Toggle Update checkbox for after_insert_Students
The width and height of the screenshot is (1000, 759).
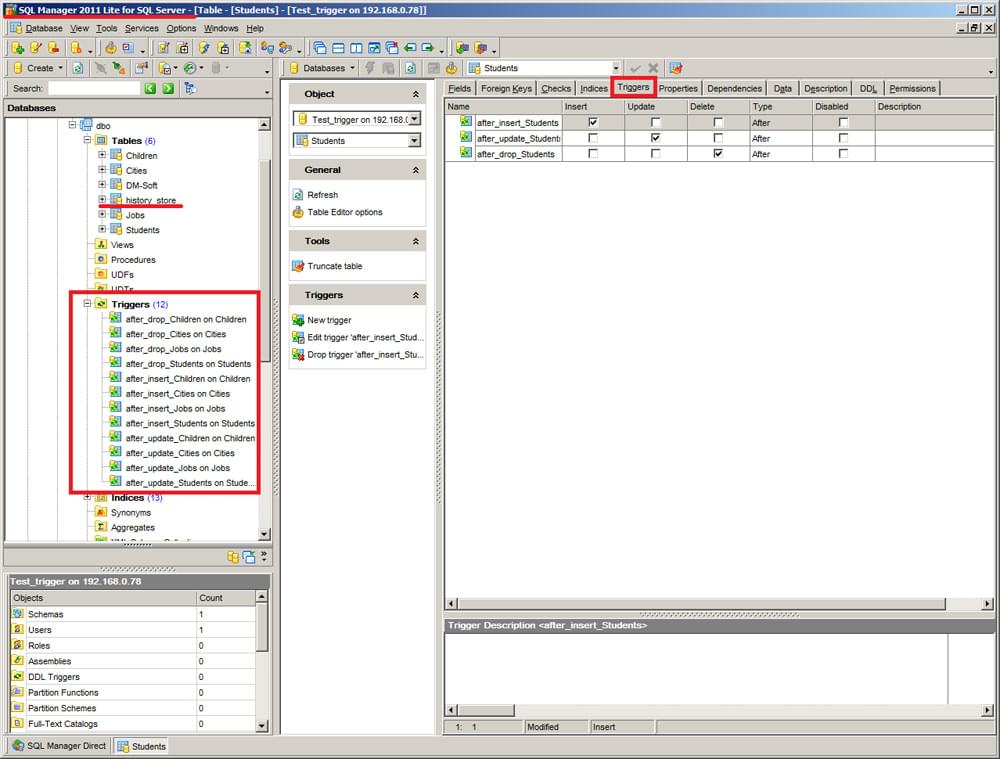pos(656,122)
